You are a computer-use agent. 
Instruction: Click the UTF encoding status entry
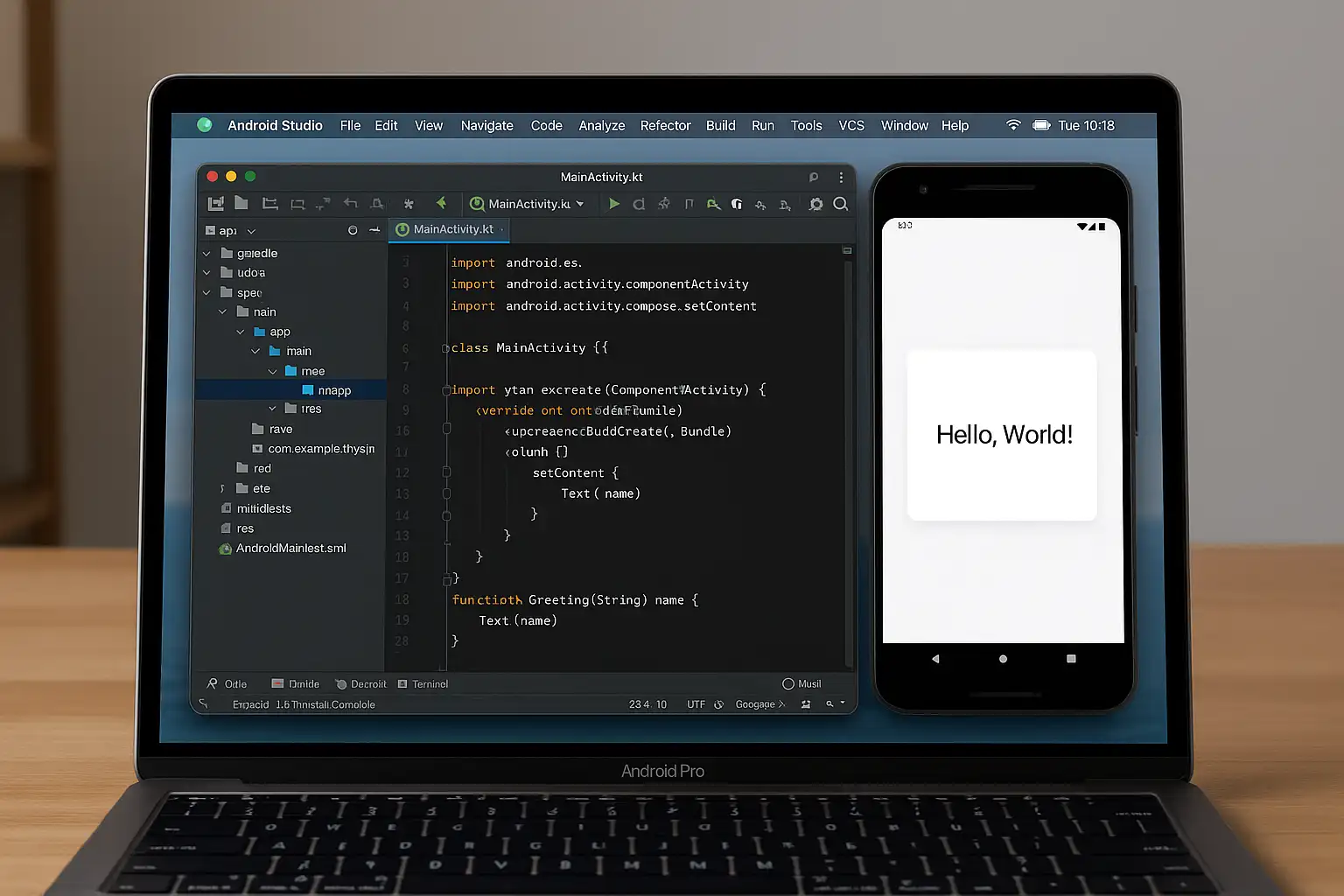(696, 704)
